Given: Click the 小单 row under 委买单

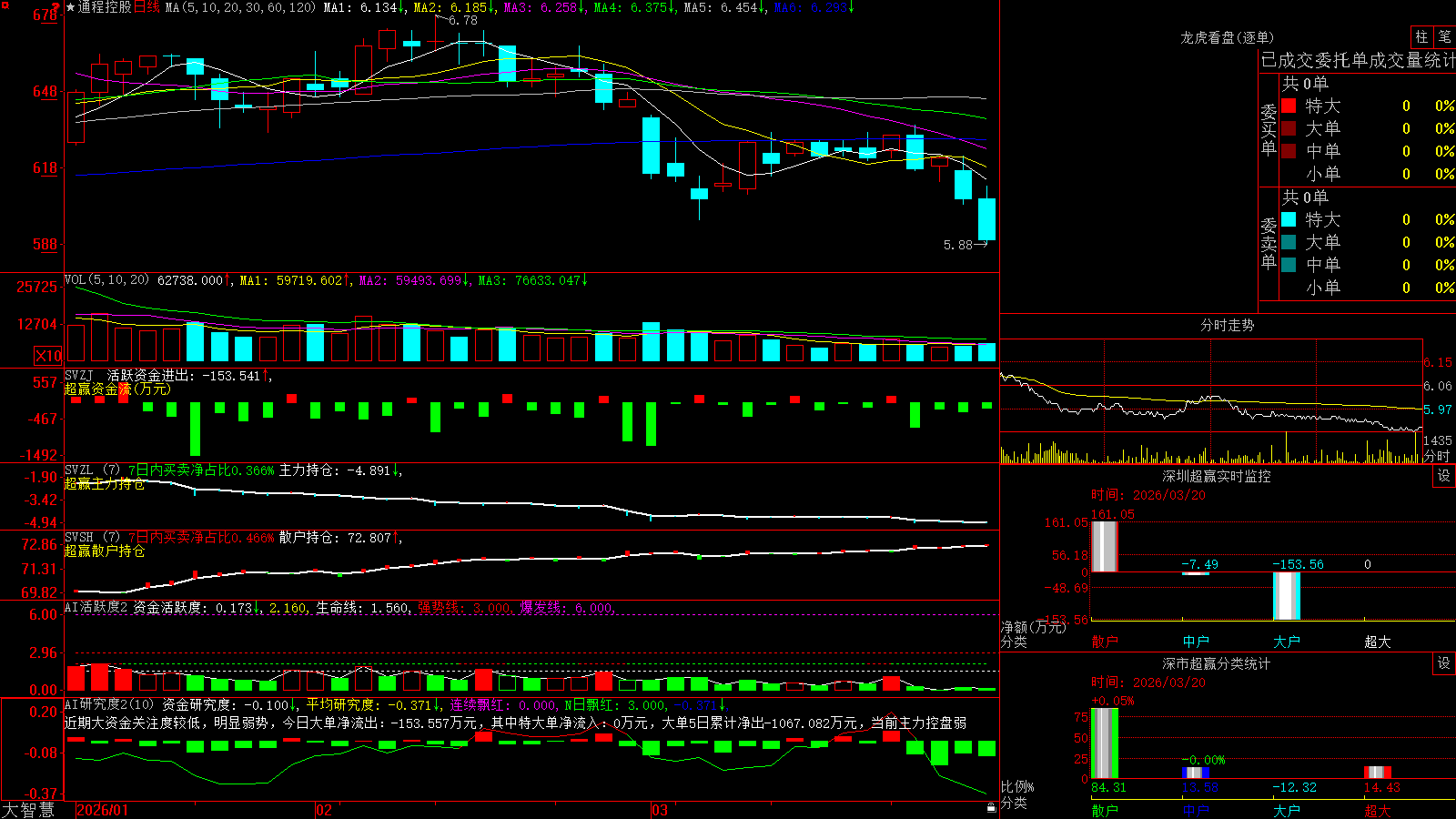Looking at the screenshot, I should click(1368, 174).
